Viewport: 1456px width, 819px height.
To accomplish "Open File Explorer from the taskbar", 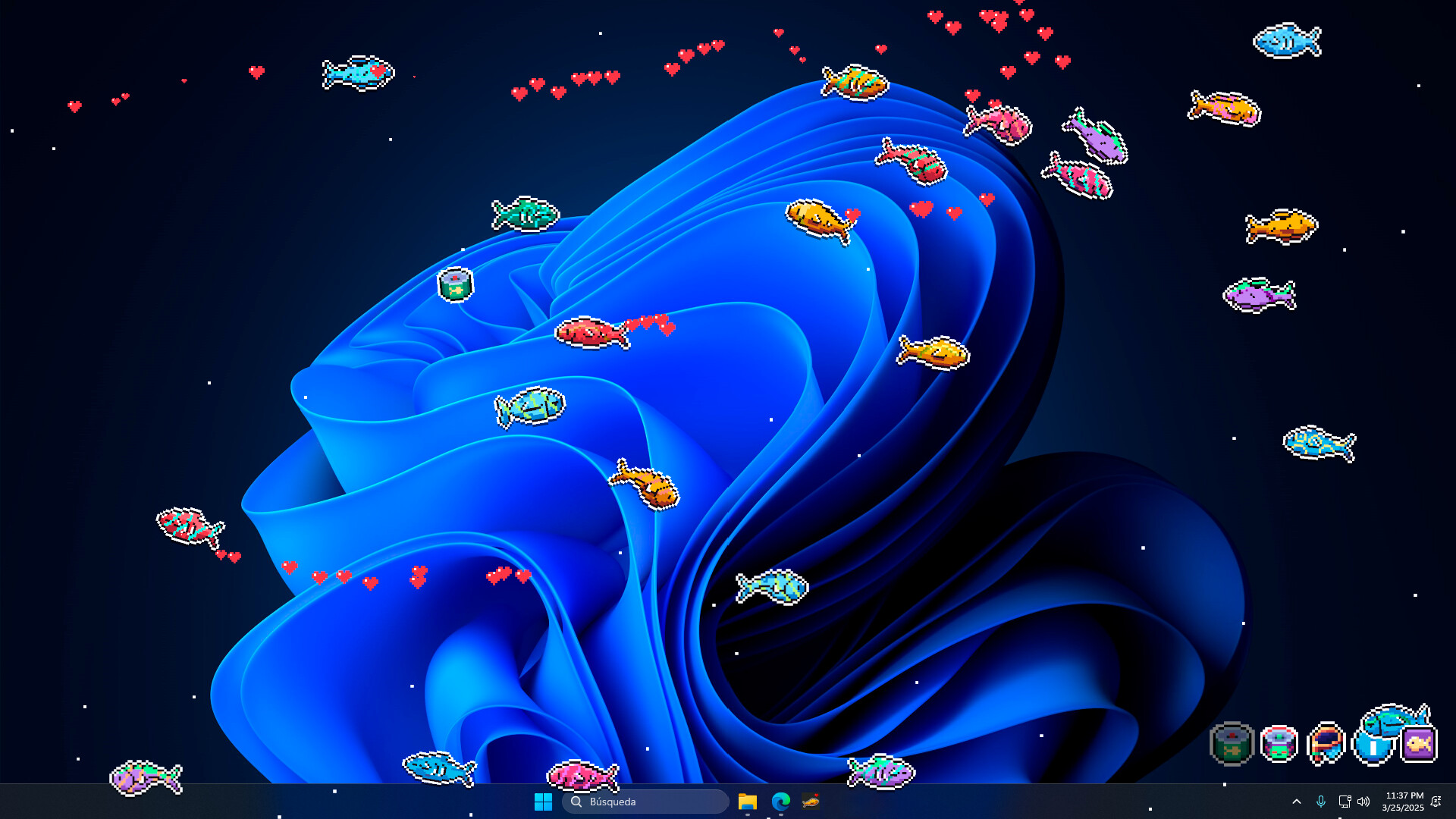I will pyautogui.click(x=748, y=802).
